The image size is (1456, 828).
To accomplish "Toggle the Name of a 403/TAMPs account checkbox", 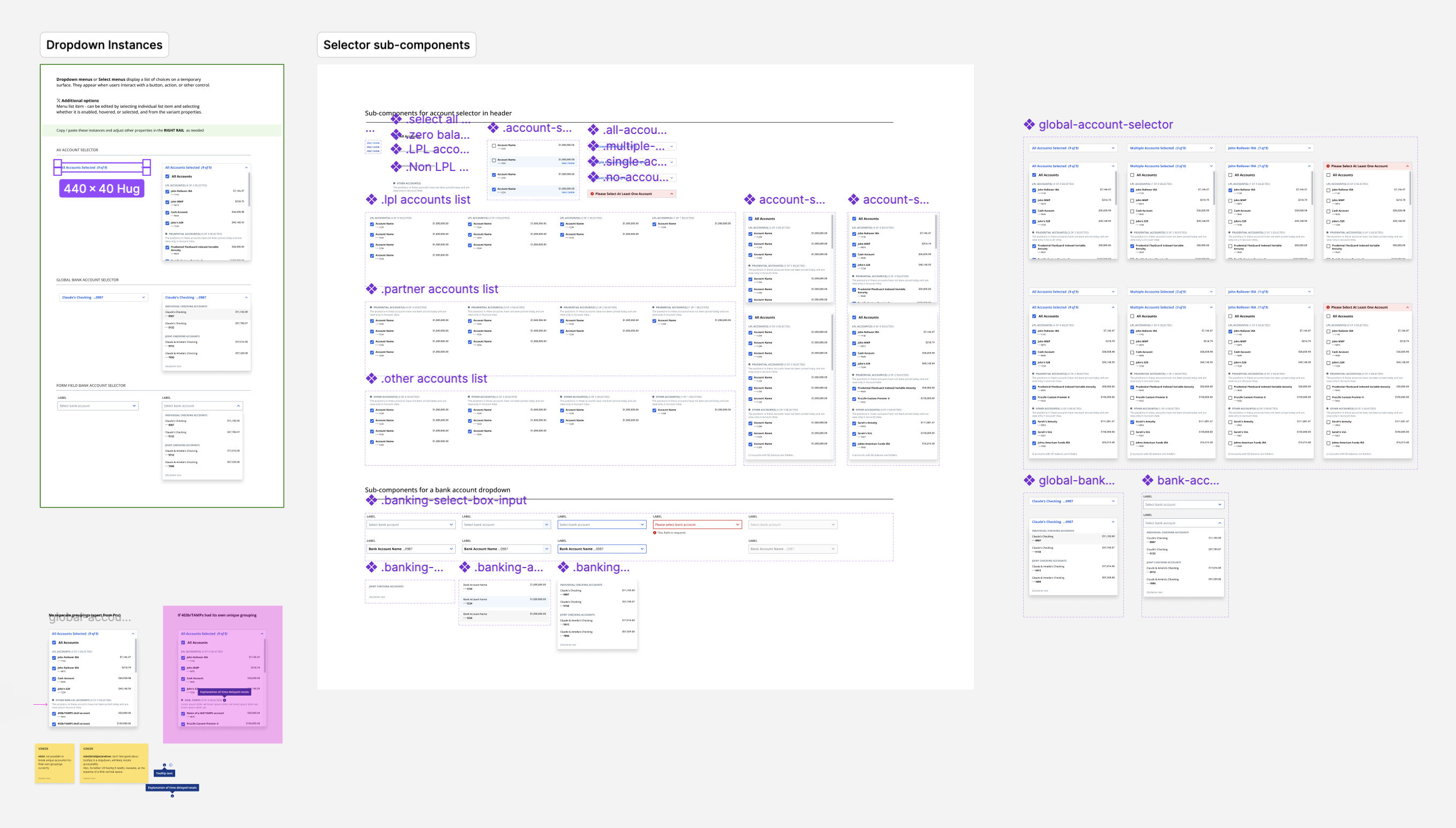I will pyautogui.click(x=183, y=713).
